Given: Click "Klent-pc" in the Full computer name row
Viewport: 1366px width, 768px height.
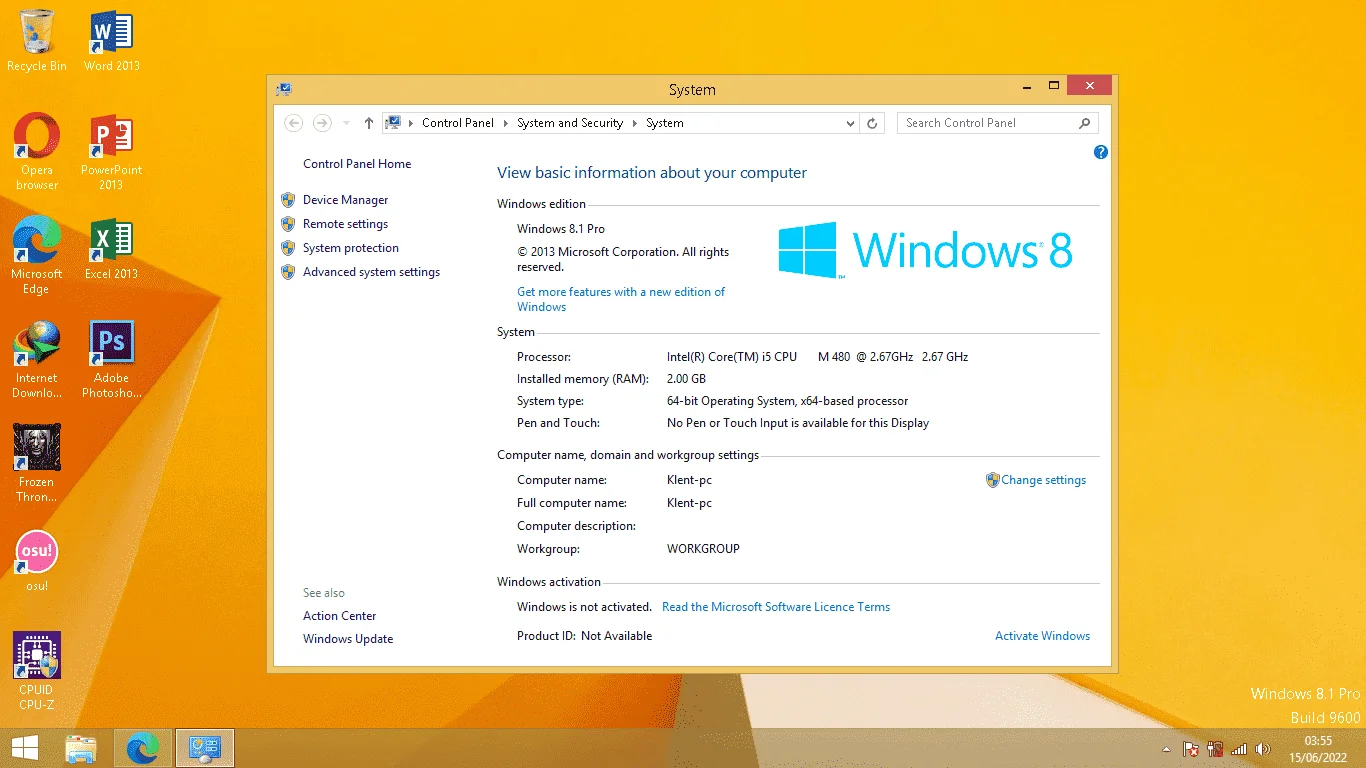Looking at the screenshot, I should (689, 503).
